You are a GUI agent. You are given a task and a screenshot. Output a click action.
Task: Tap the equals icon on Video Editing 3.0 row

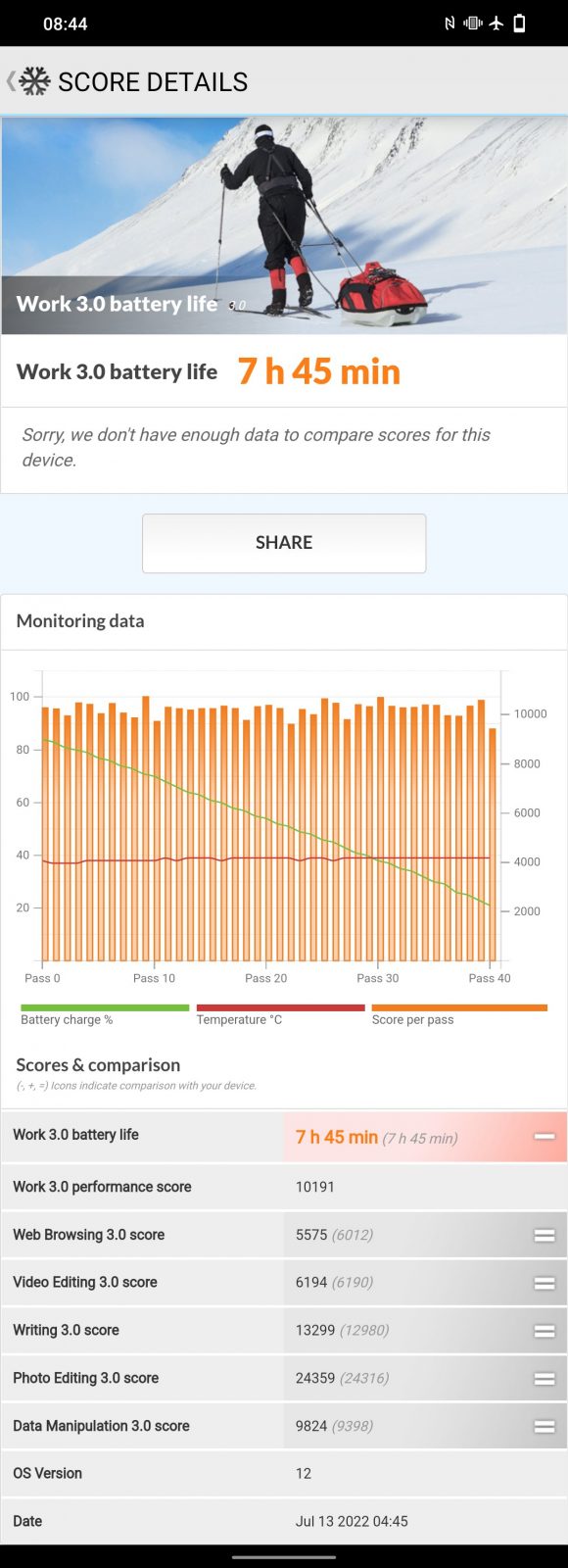tap(544, 1283)
